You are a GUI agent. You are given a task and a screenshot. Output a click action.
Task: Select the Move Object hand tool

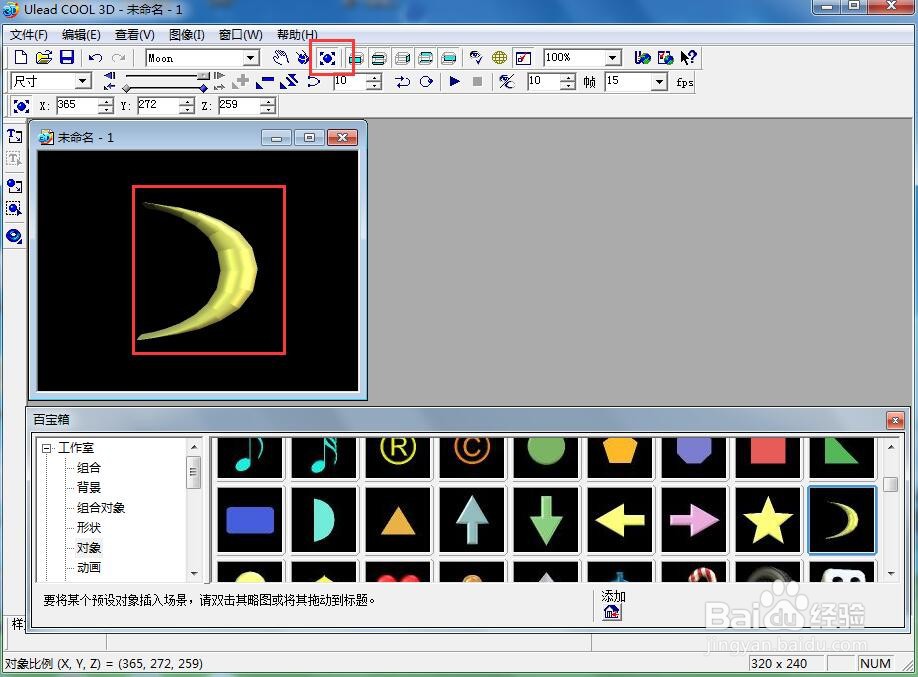281,57
